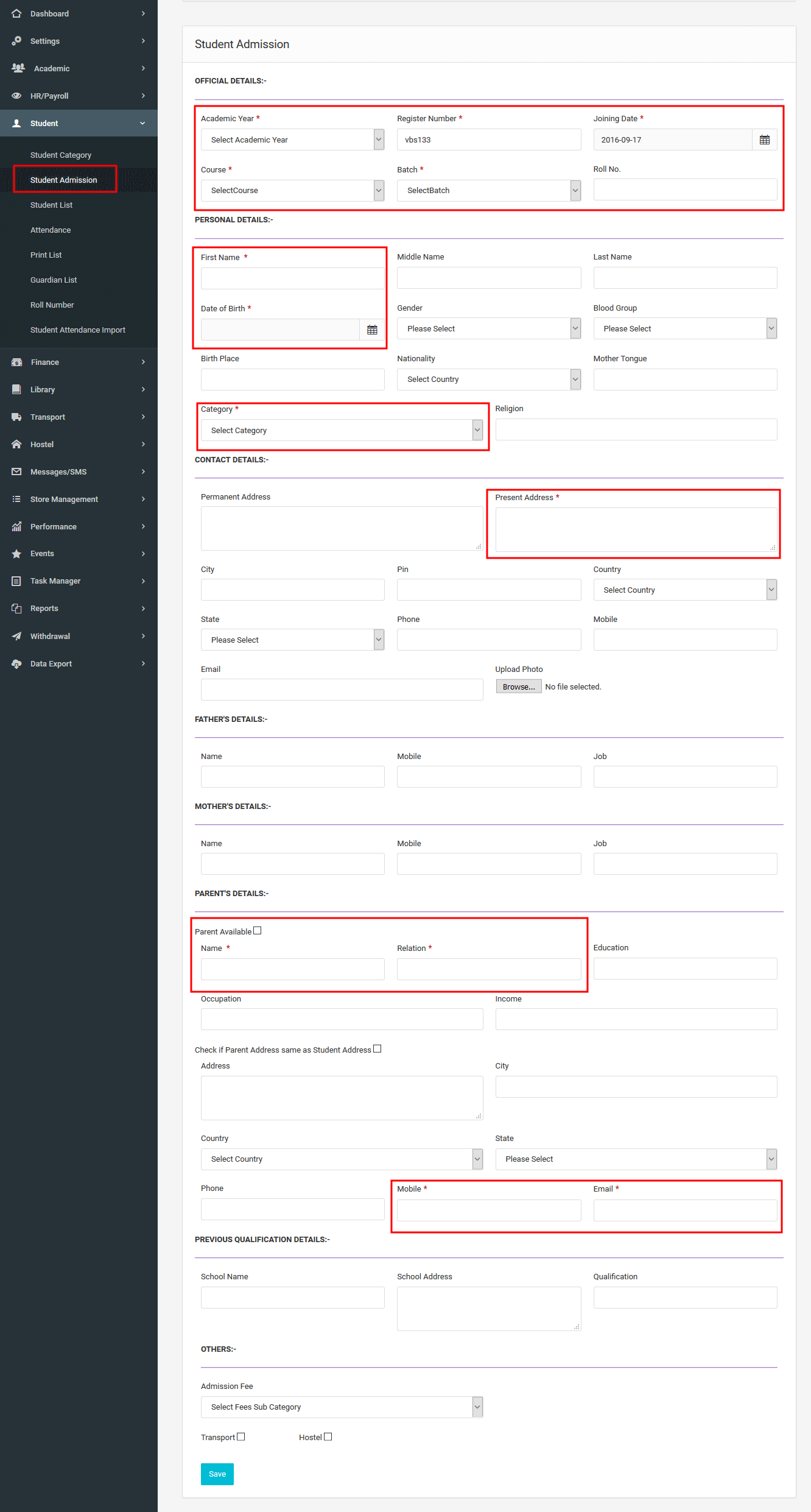Tick the Transport checkbox near Save
Image resolution: width=811 pixels, height=1512 pixels.
[241, 1436]
